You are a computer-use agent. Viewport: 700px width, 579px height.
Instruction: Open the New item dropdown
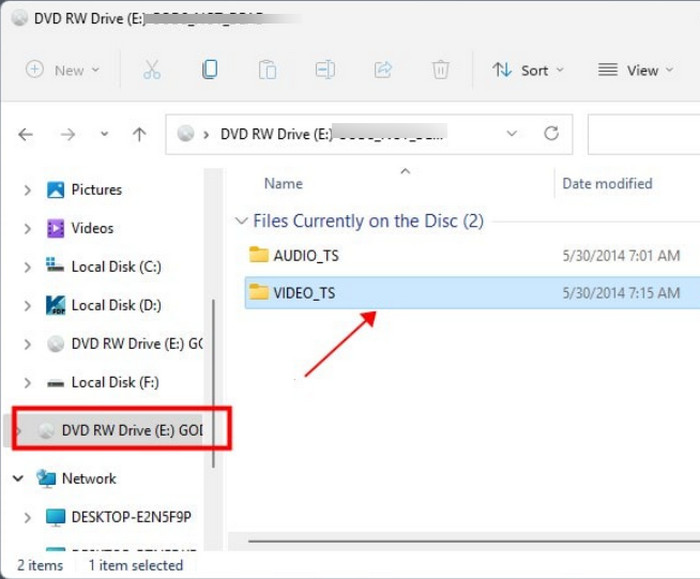pos(62,70)
